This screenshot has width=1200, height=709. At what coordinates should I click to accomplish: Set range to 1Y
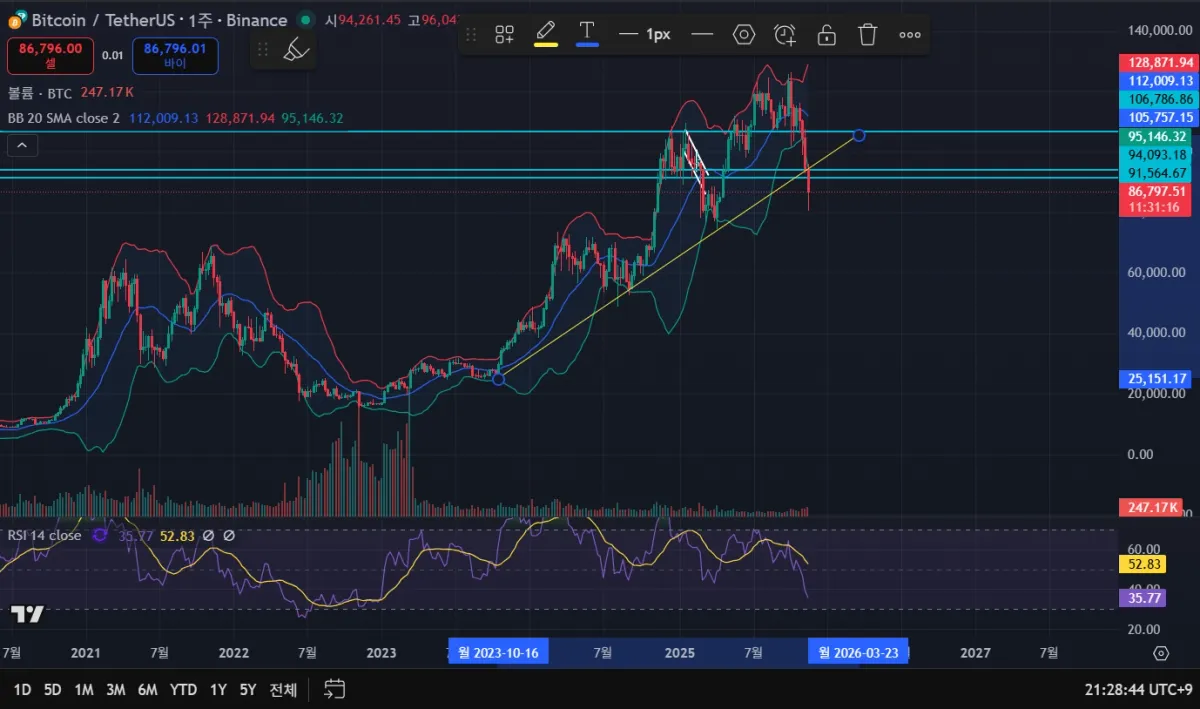point(217,689)
